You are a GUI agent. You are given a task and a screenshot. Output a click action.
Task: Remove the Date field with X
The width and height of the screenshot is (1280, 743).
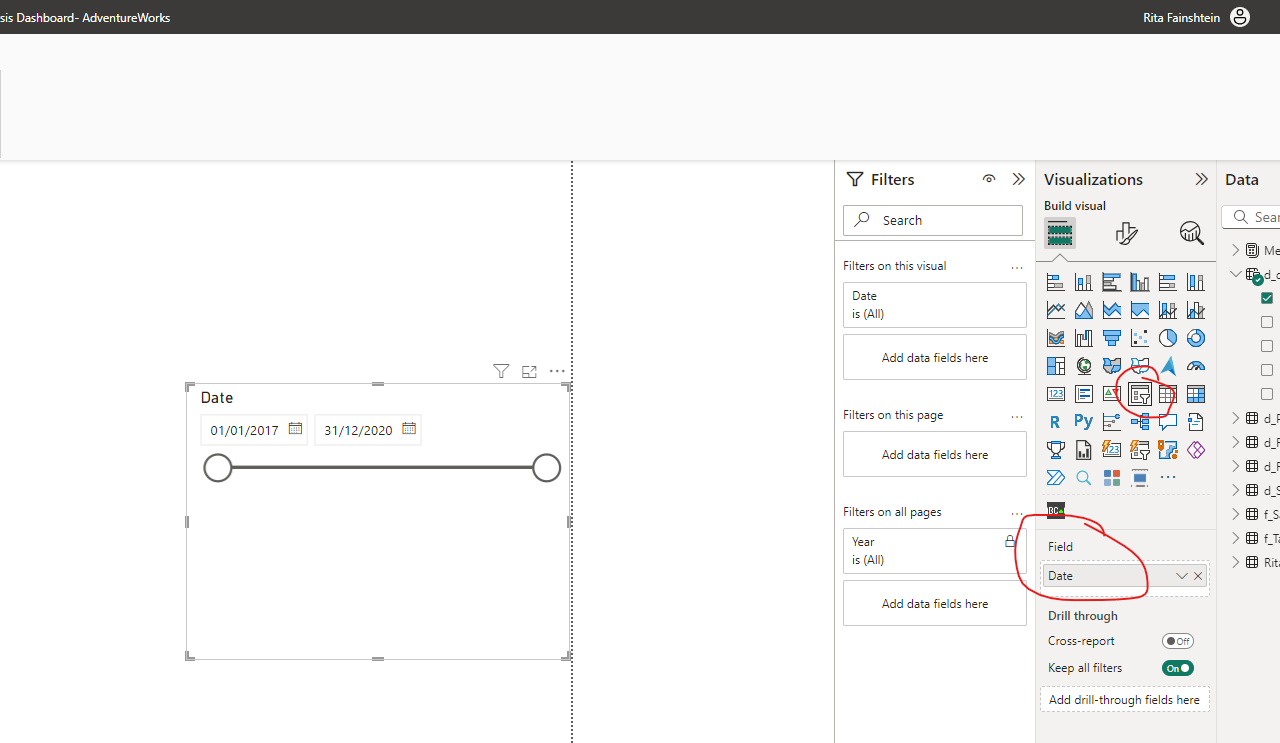1198,576
